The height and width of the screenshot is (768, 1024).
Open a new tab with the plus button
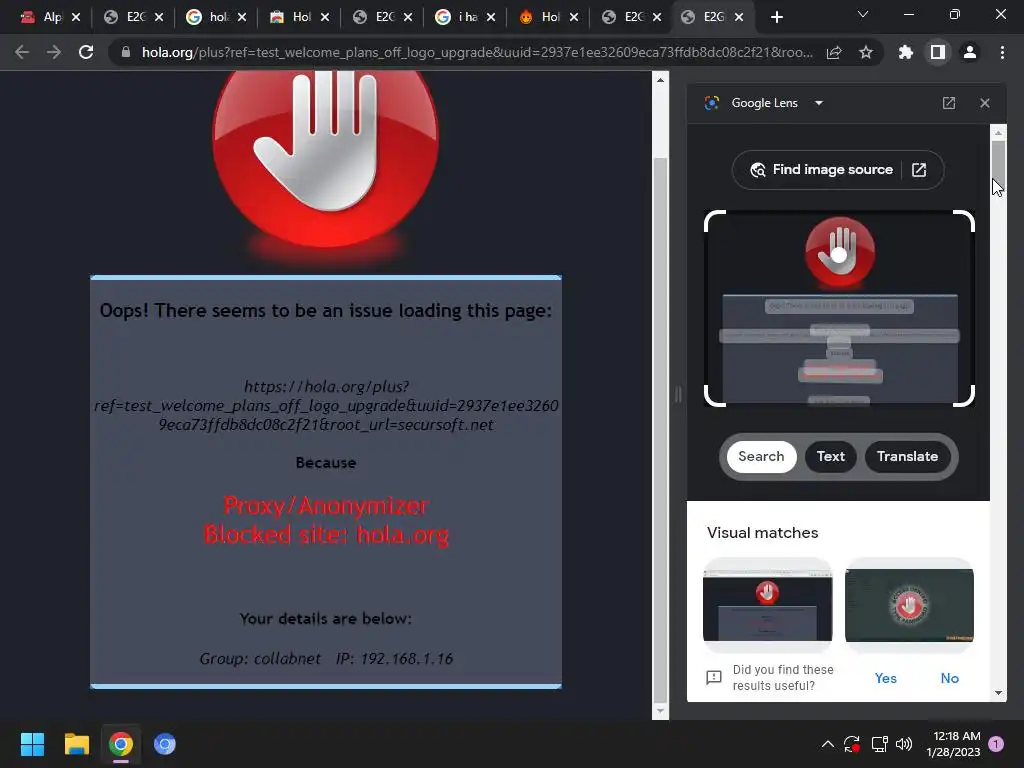776,17
